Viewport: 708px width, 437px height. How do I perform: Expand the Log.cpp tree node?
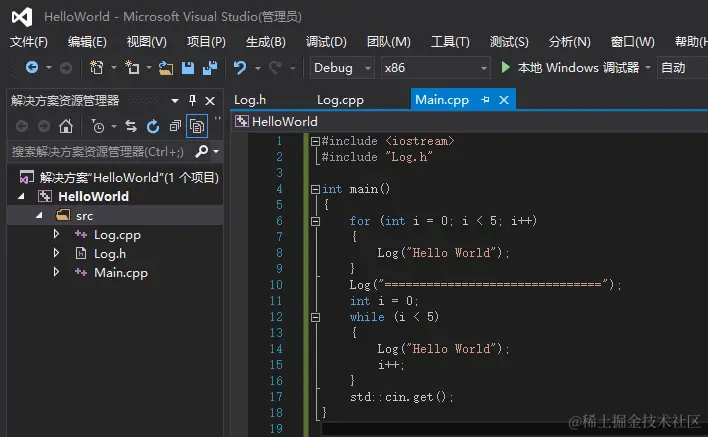pos(56,234)
